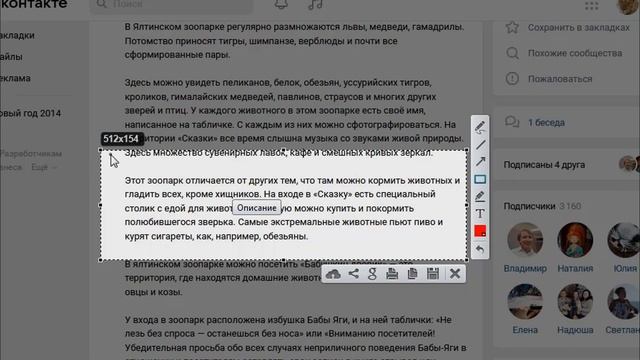640x360 pixels.
Task: Click the Описание tooltip label
Action: [x=257, y=208]
